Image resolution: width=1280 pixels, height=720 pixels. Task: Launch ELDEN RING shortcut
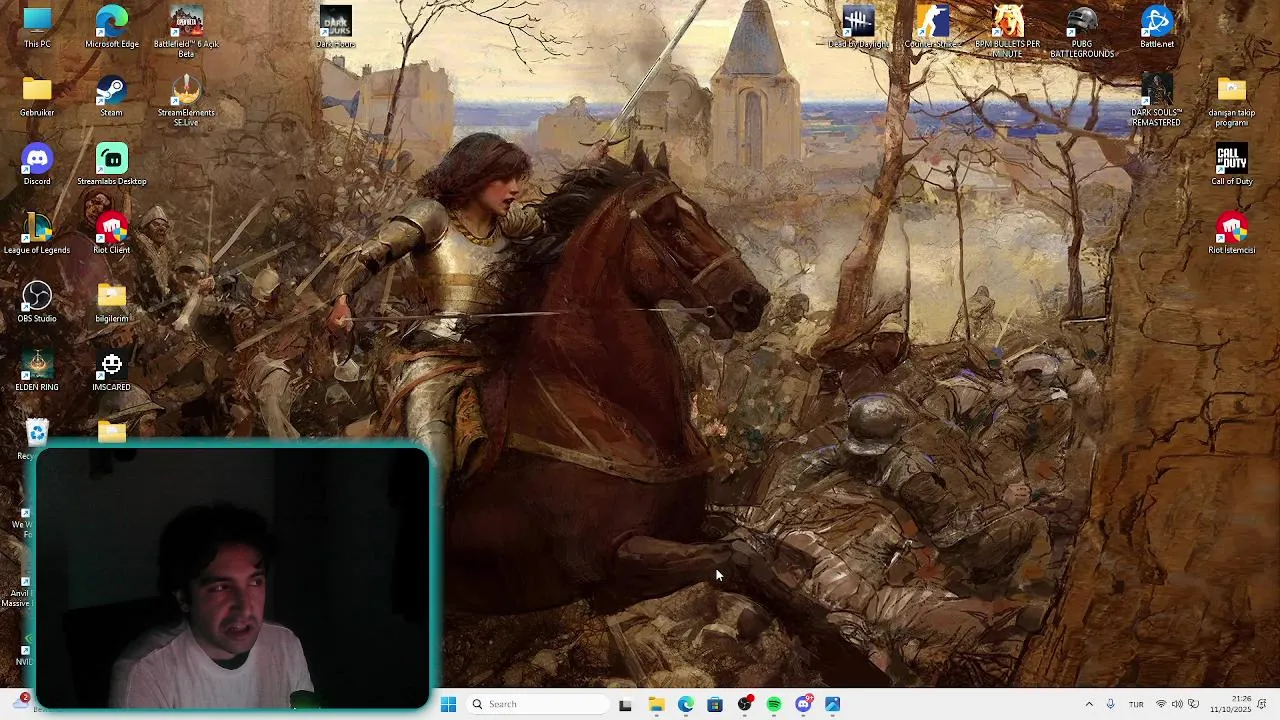(x=37, y=371)
